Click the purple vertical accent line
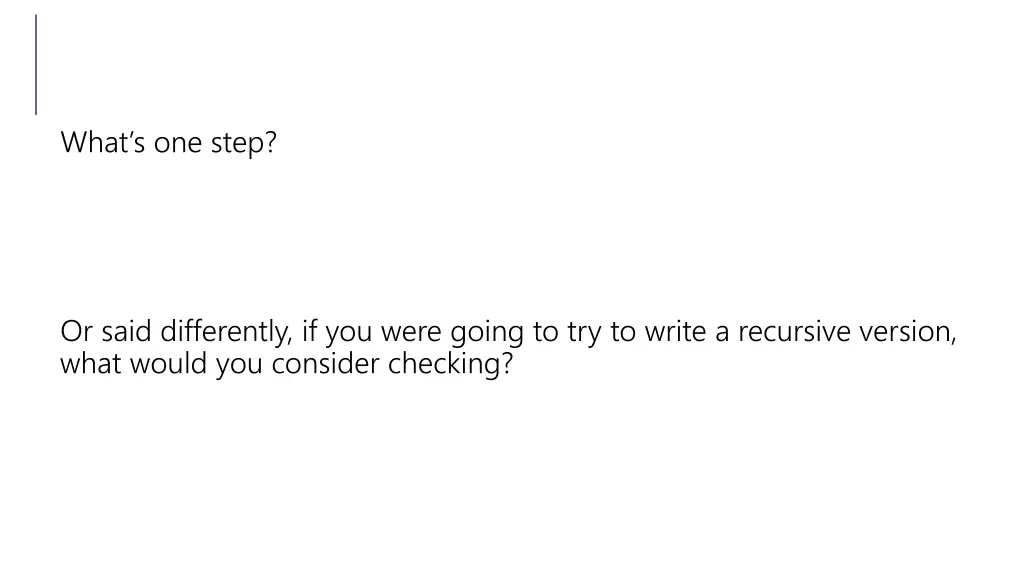Viewport: 1024px width, 576px height. click(x=36, y=65)
